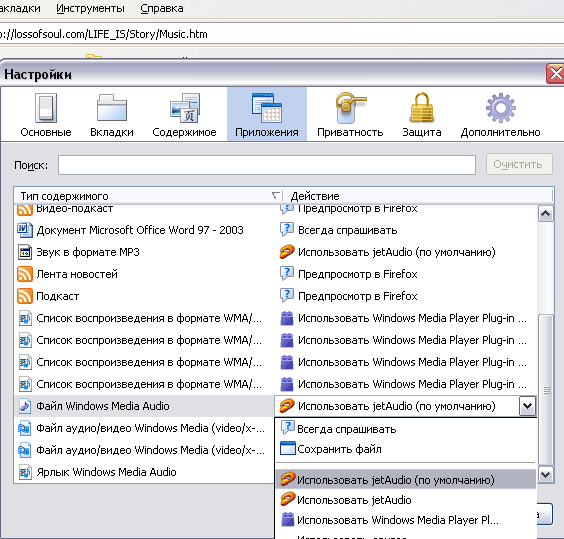Viewport: 564px width, 539px height.
Task: Switch to the Вкладки settings panel
Action: click(x=112, y=115)
